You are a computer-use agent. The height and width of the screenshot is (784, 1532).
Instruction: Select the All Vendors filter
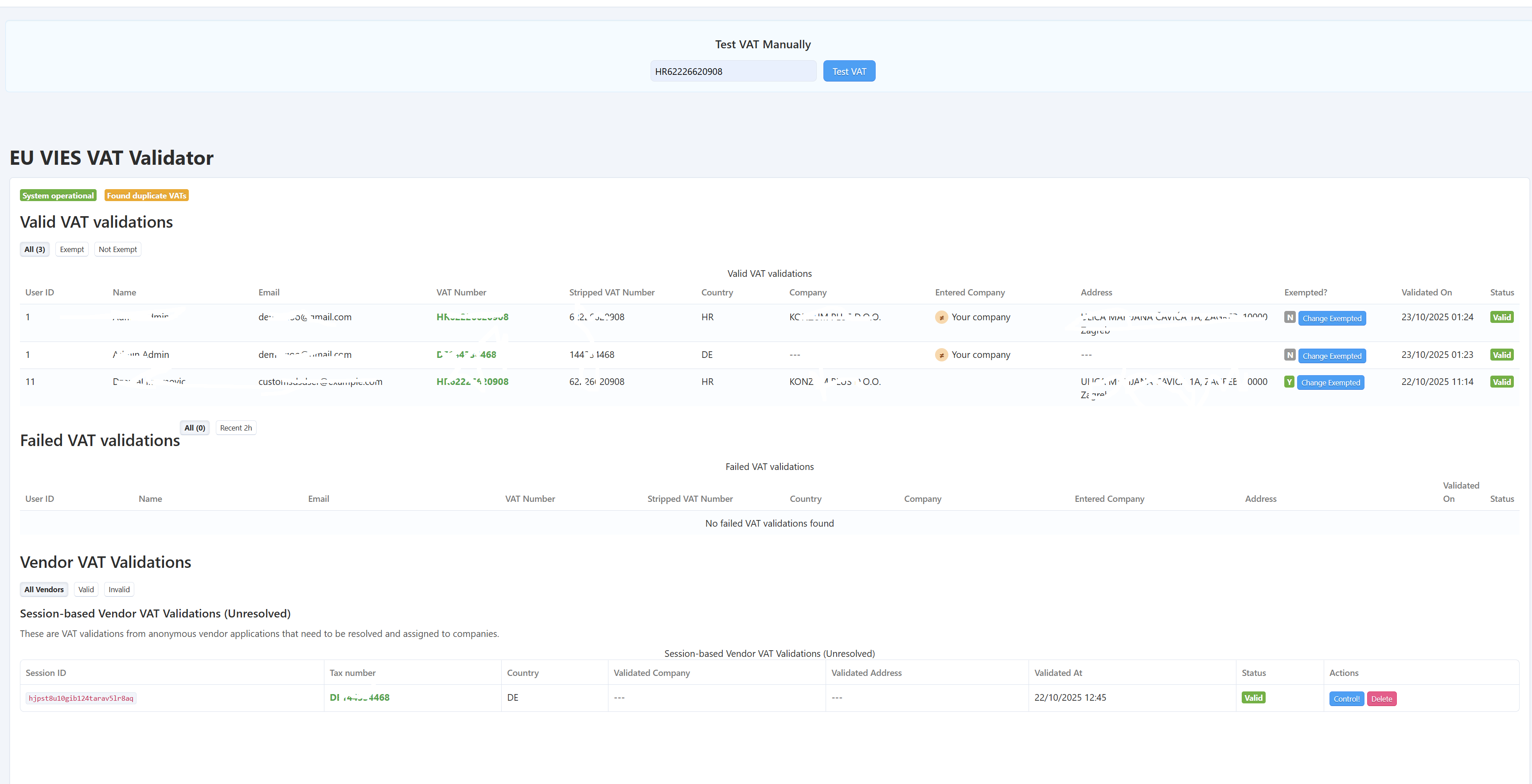(x=44, y=590)
